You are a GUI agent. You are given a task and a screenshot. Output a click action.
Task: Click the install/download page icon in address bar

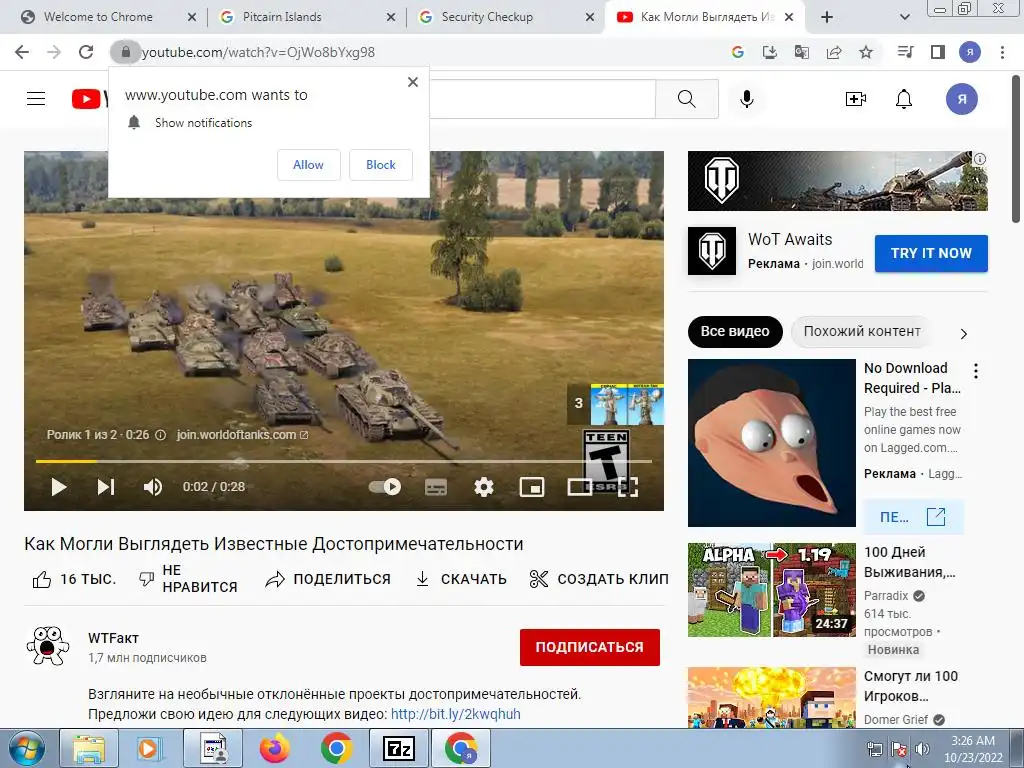(x=770, y=52)
